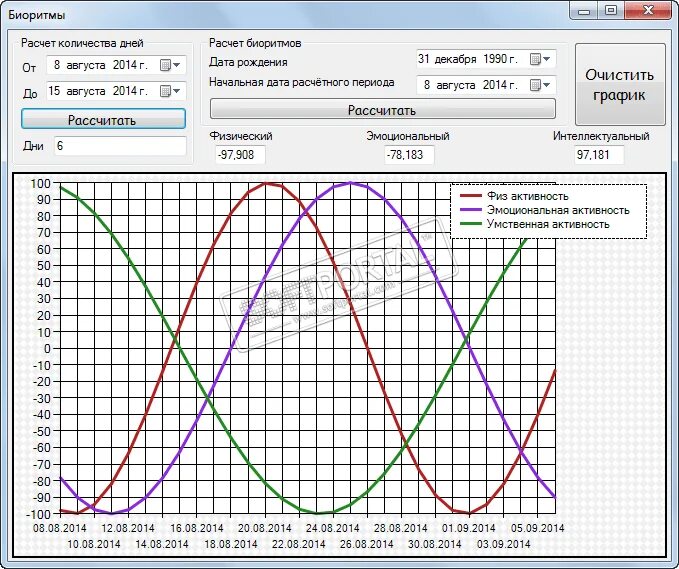Screen dimensions: 679x569
Task: Click the x-axis label 22.08.2014
Action: [298, 544]
